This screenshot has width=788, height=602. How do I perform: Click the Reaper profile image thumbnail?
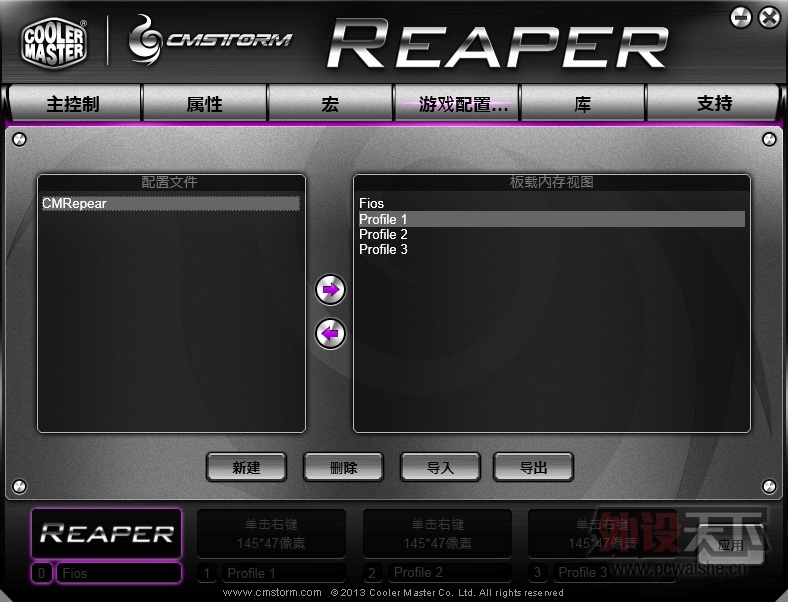tap(107, 533)
